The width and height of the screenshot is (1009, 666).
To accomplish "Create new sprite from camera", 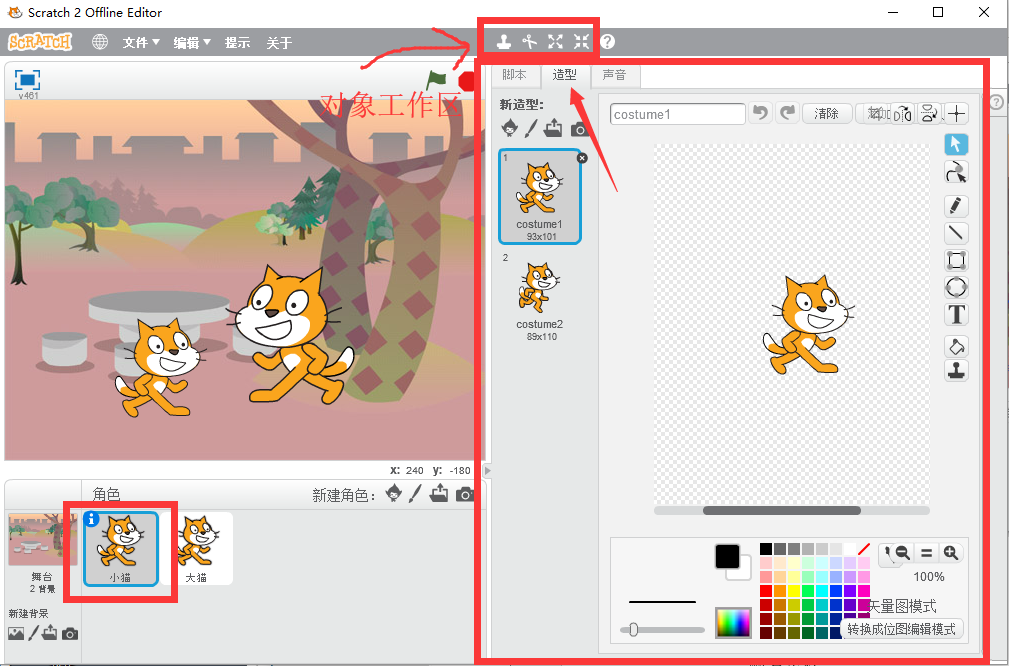I will 465,494.
